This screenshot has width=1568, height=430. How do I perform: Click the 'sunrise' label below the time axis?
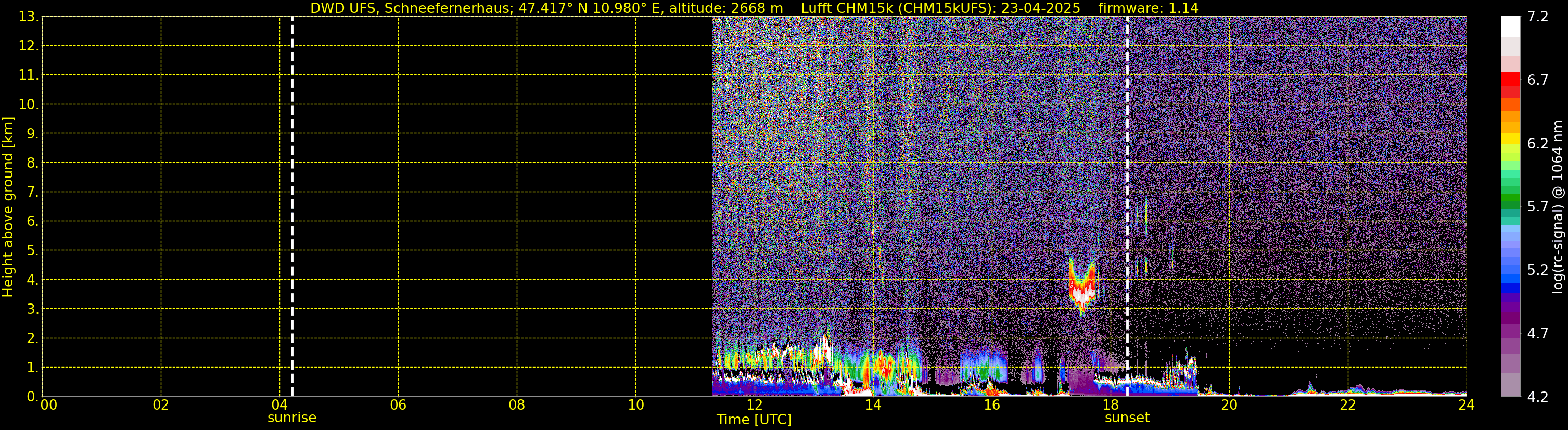click(292, 418)
